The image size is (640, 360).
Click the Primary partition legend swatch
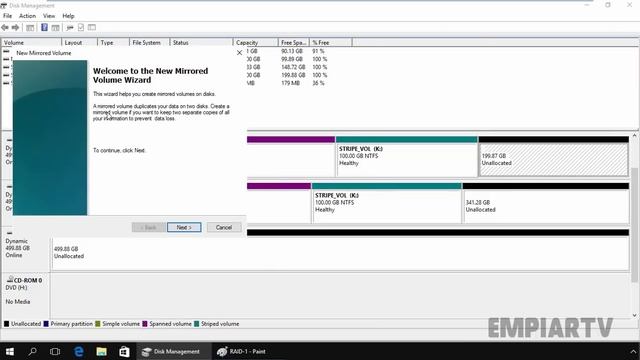point(46,324)
